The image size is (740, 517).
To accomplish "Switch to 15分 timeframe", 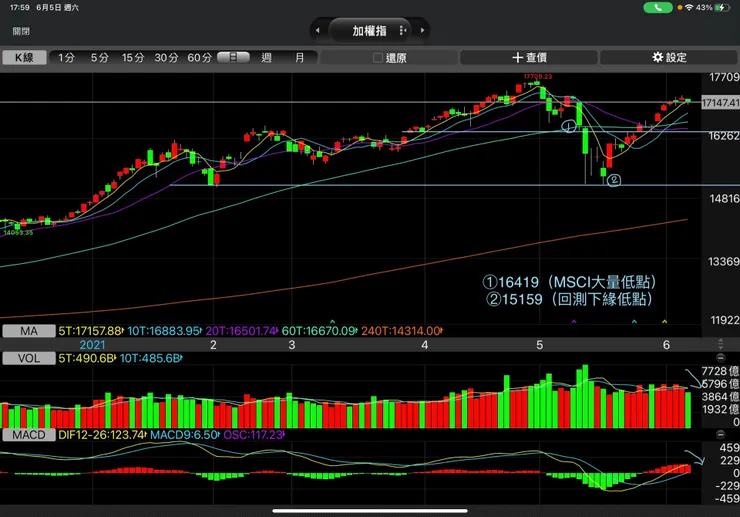I will [x=133, y=58].
